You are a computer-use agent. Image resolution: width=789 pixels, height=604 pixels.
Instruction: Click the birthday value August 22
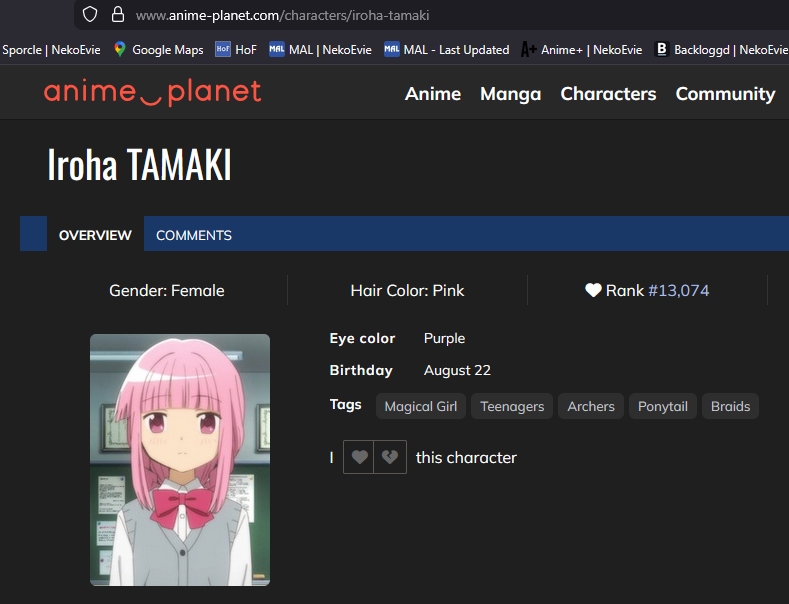(457, 370)
